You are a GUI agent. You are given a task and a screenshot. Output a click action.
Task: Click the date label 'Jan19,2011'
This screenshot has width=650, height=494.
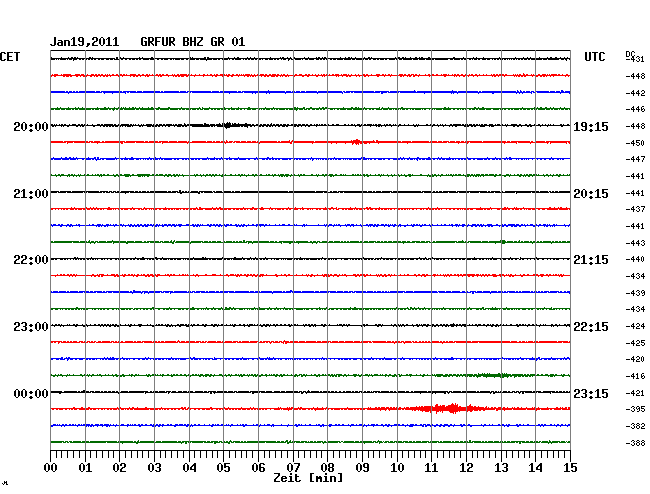click(85, 42)
